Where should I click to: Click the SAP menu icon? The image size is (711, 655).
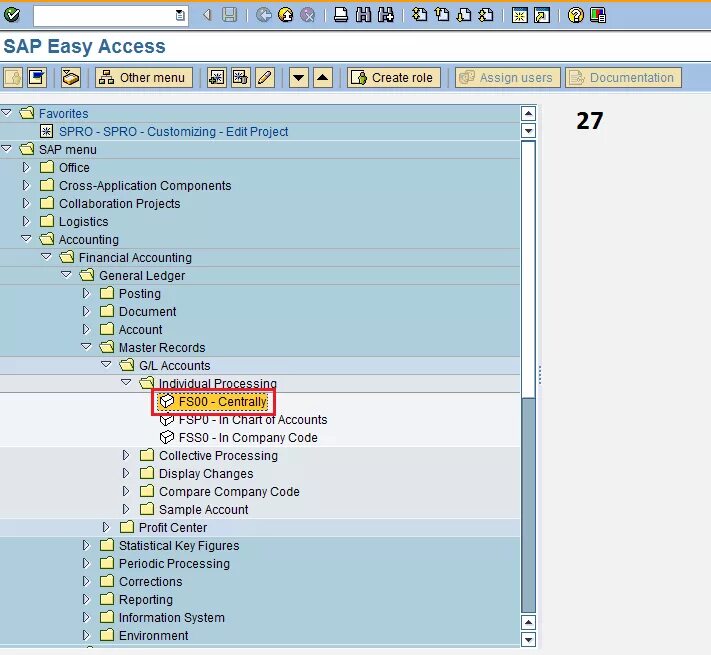click(37, 78)
